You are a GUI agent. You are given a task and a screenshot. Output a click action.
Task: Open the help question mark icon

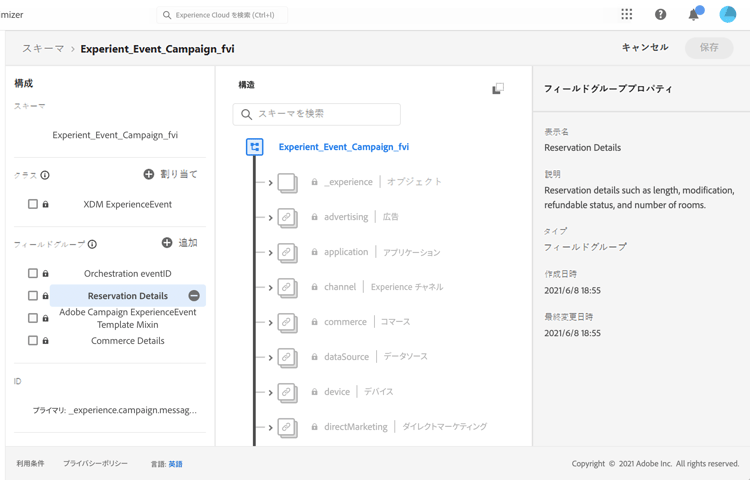tap(661, 14)
